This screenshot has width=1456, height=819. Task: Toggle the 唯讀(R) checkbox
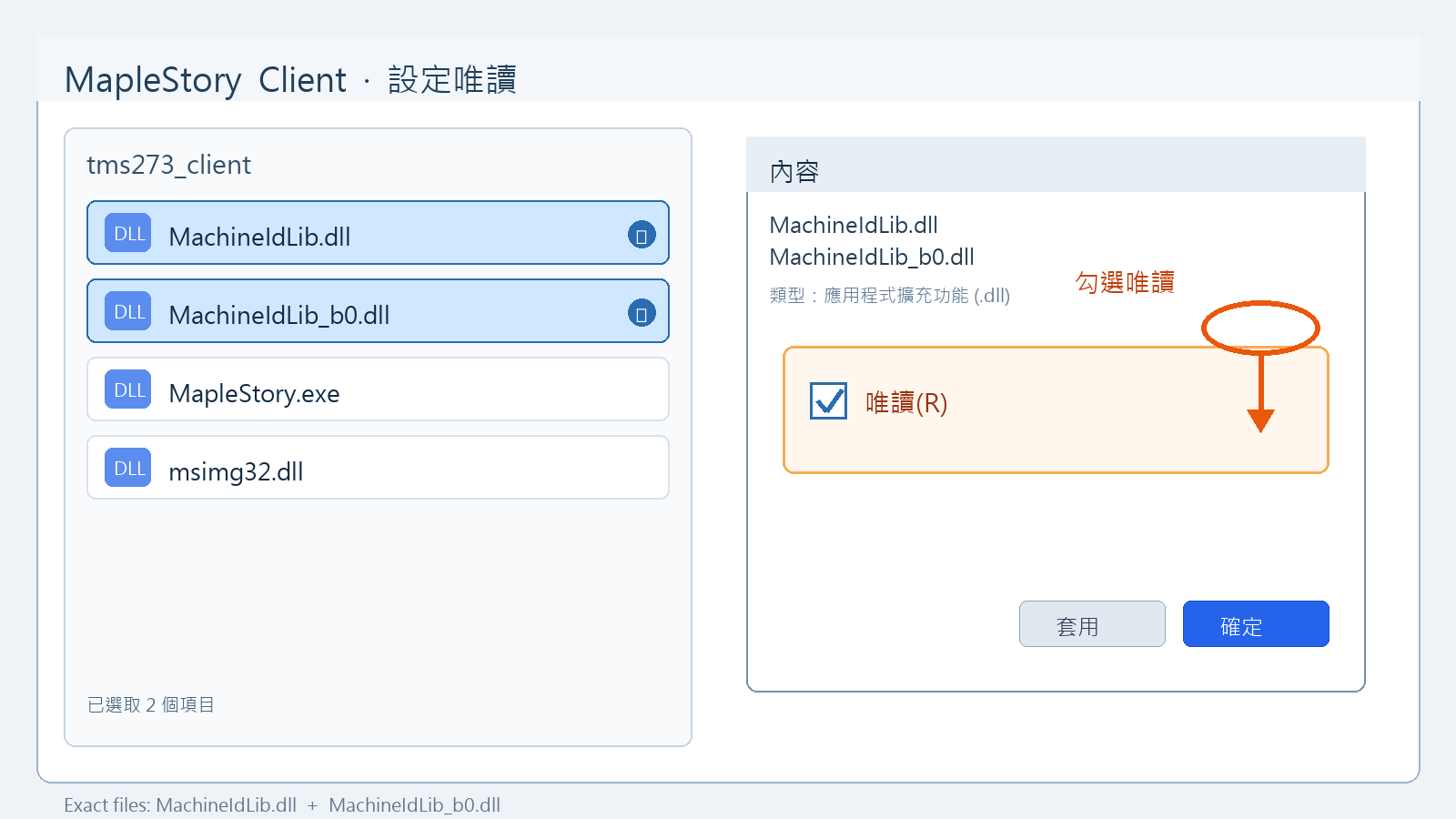(x=828, y=400)
